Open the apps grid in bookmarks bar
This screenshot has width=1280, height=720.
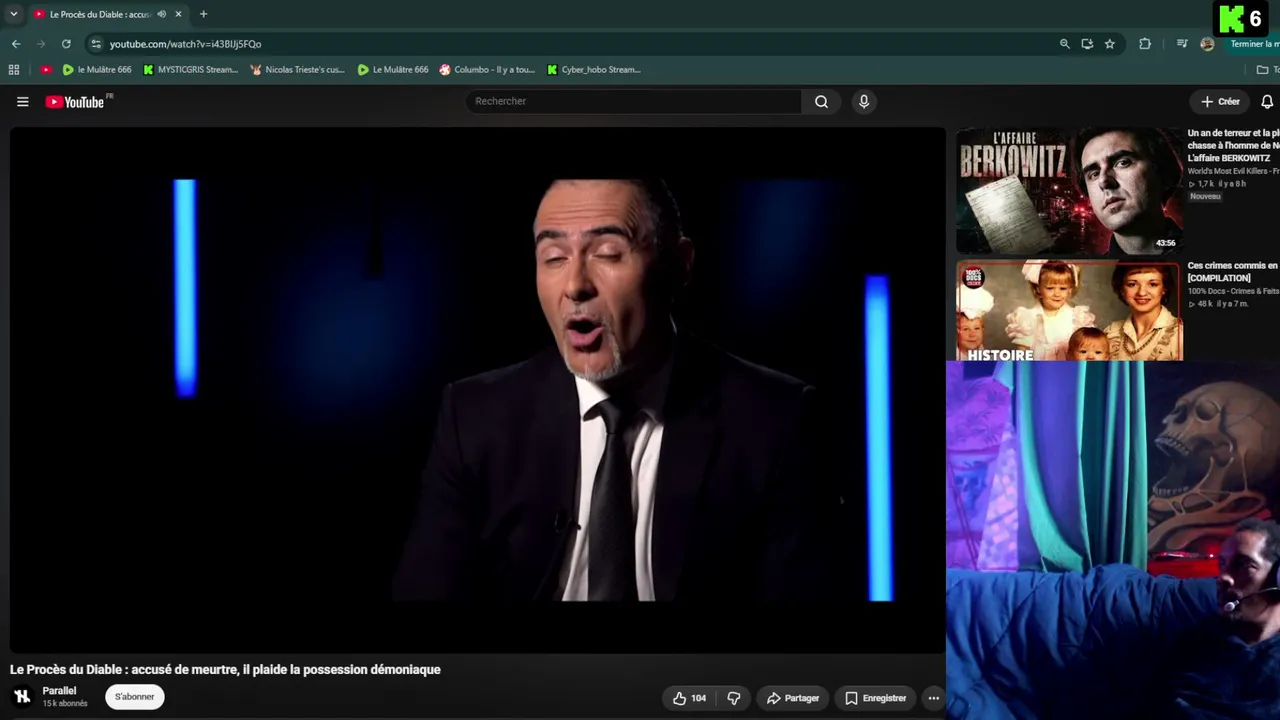[x=14, y=70]
